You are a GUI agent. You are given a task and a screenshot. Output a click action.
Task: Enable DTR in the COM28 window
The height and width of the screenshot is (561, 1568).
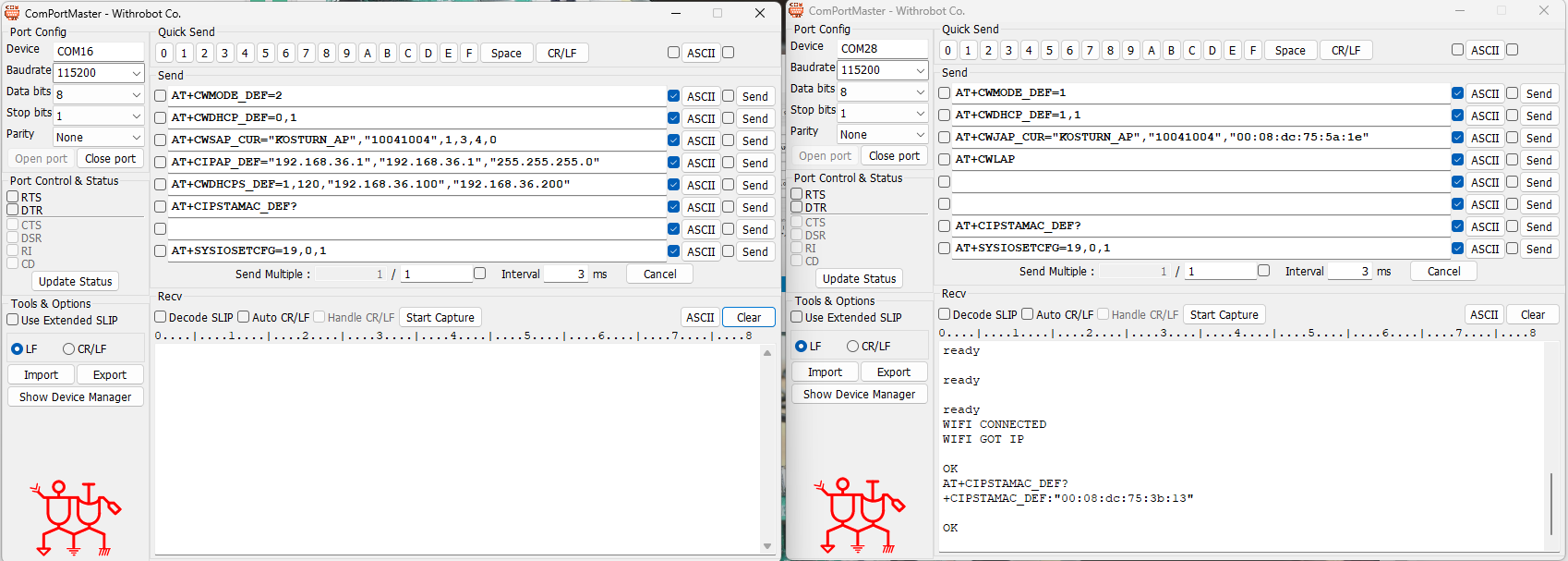coord(797,207)
